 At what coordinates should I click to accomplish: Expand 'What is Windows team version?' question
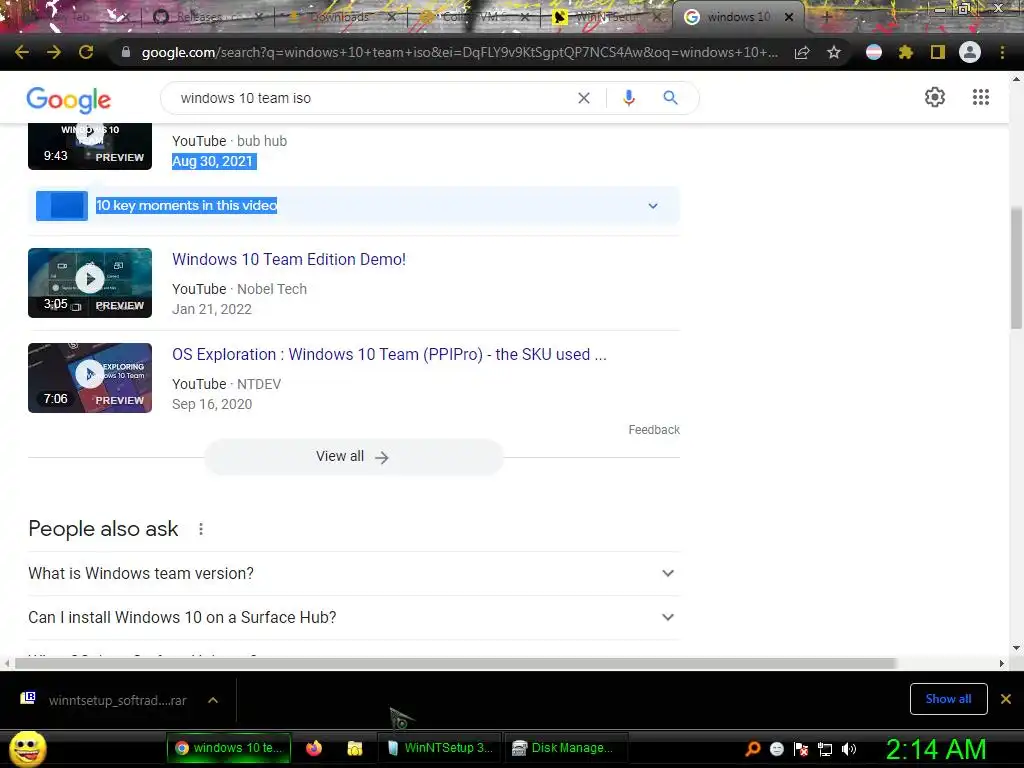354,573
